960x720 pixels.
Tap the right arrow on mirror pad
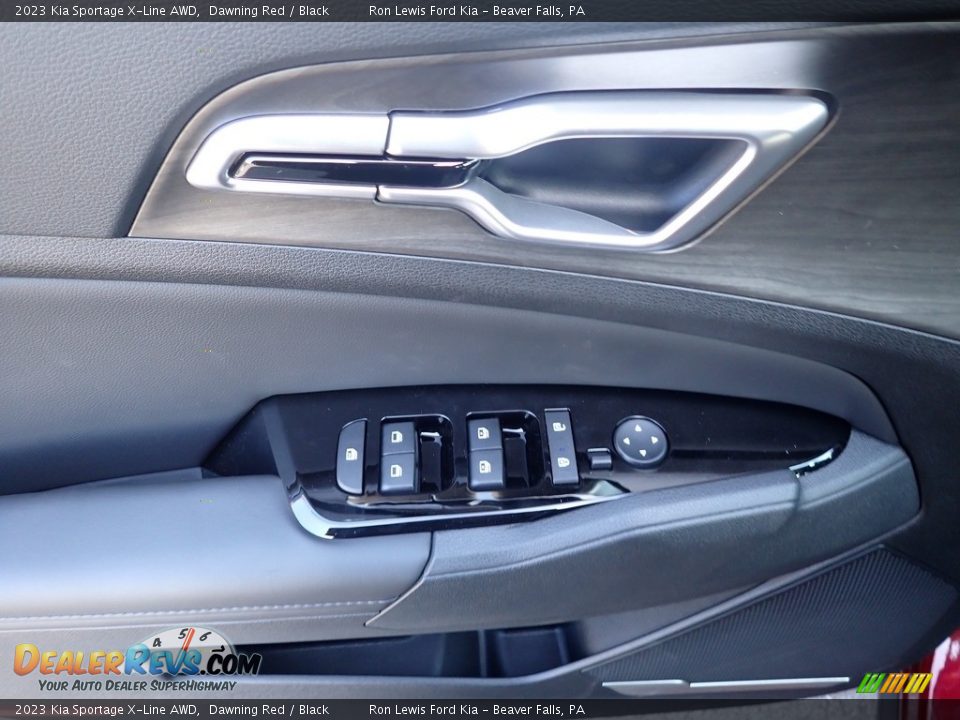click(655, 441)
